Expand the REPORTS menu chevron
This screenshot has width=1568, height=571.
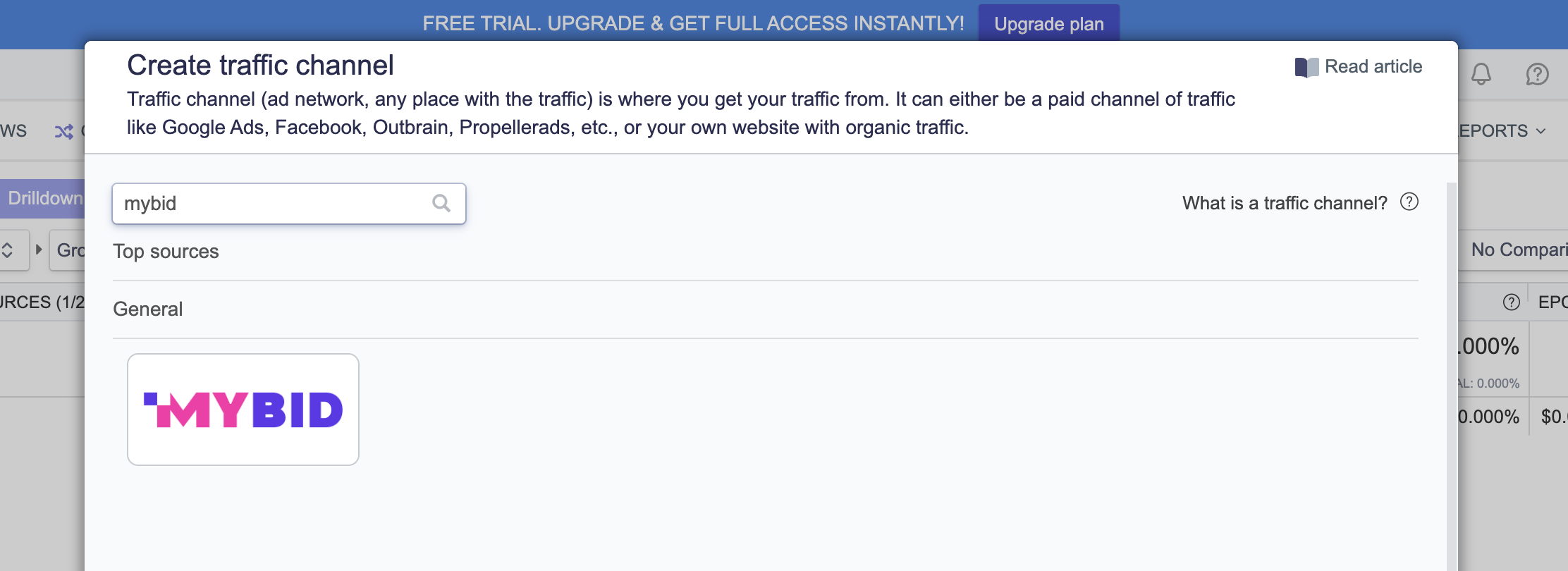pos(1541,131)
